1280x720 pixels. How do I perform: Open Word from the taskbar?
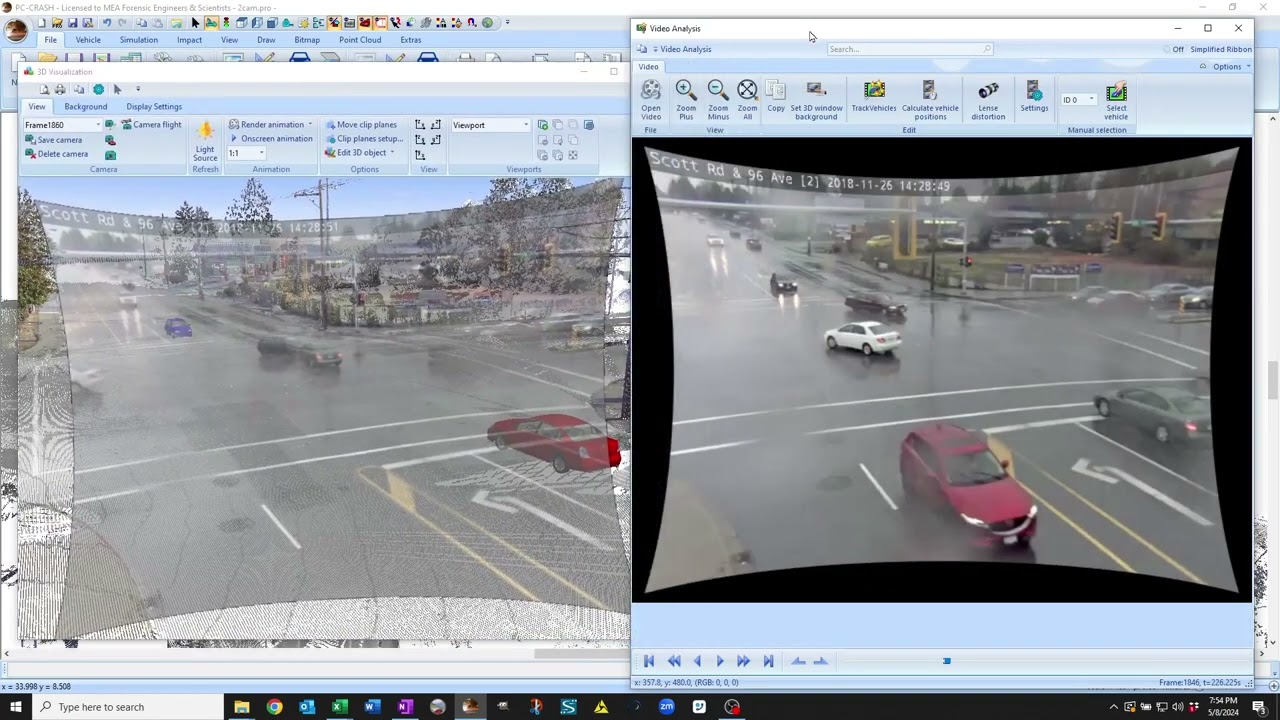click(x=372, y=707)
